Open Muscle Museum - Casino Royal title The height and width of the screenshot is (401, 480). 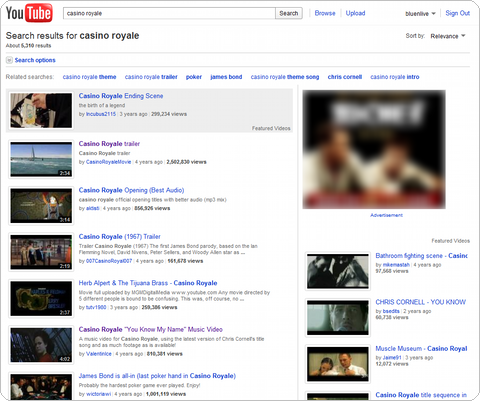[421, 349]
